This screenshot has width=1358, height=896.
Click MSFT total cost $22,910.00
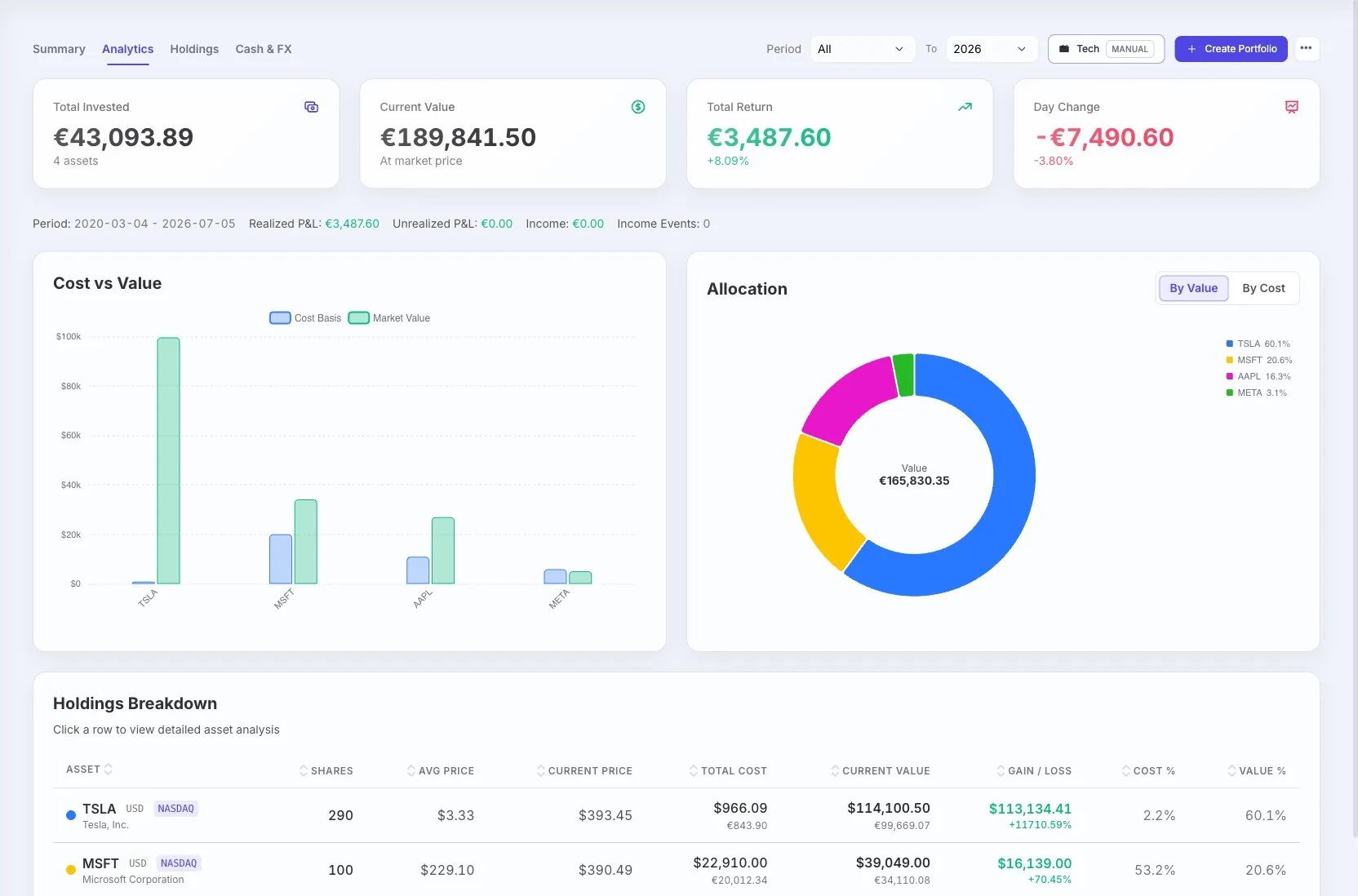[x=730, y=863]
